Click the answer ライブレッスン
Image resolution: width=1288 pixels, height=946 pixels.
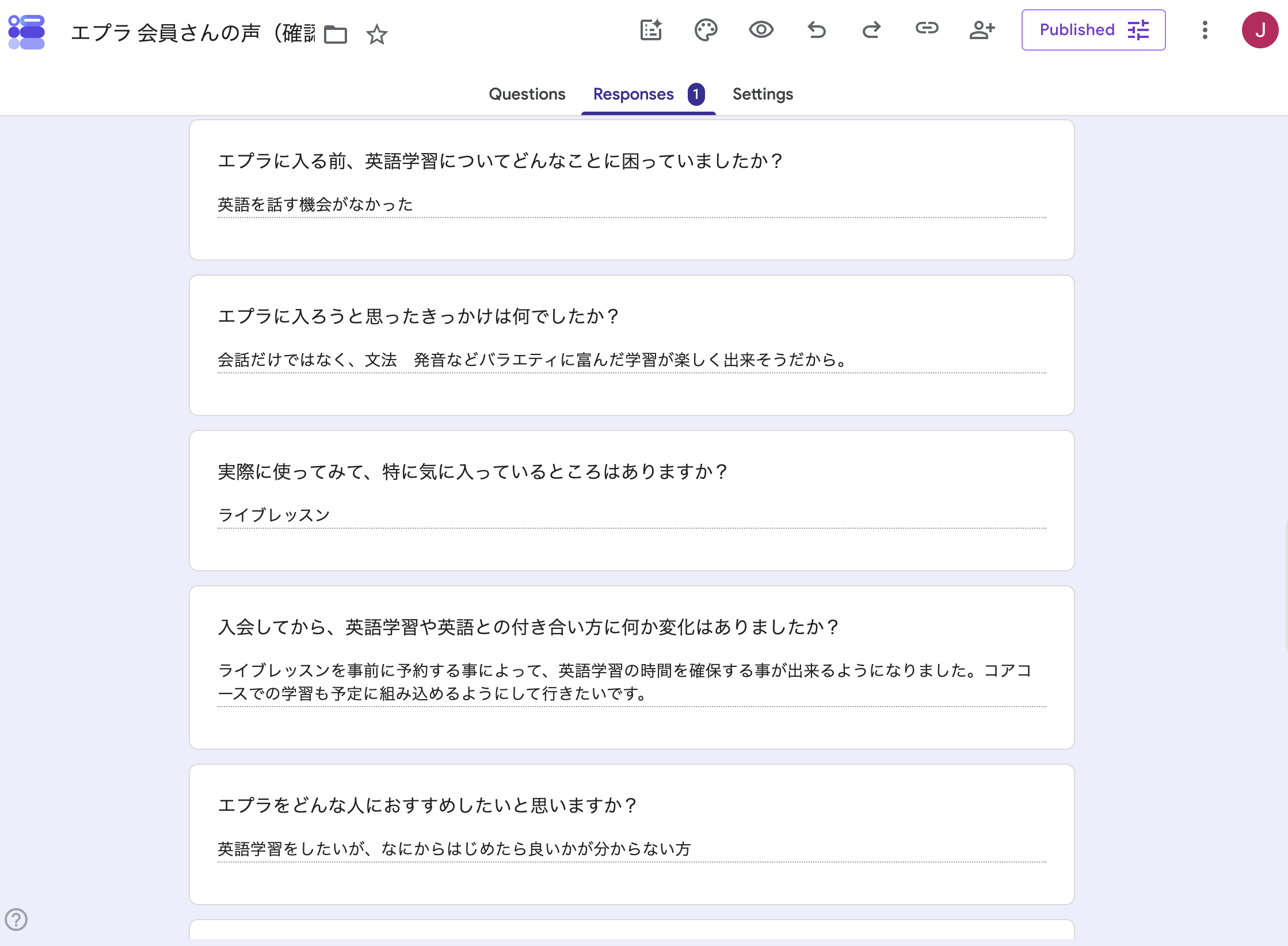[274, 515]
